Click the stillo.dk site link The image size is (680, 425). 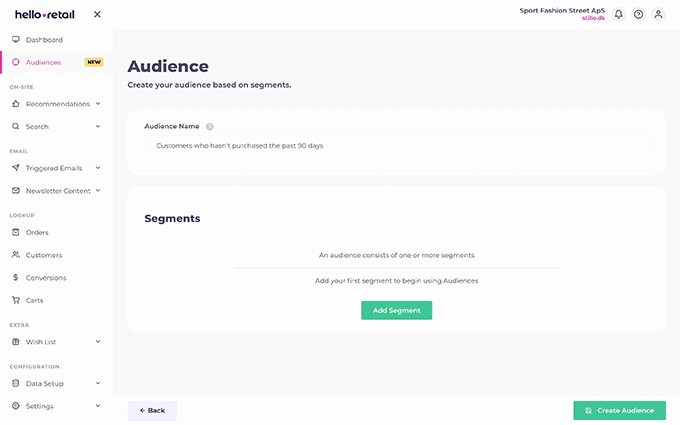pyautogui.click(x=593, y=18)
